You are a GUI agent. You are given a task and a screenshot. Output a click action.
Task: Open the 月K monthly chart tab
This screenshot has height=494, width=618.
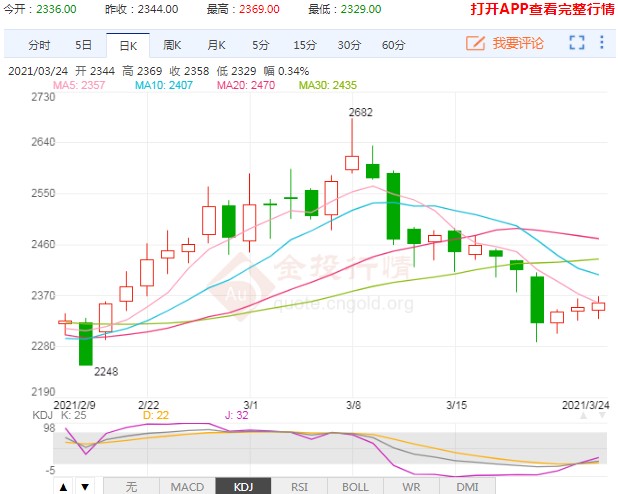[216, 46]
